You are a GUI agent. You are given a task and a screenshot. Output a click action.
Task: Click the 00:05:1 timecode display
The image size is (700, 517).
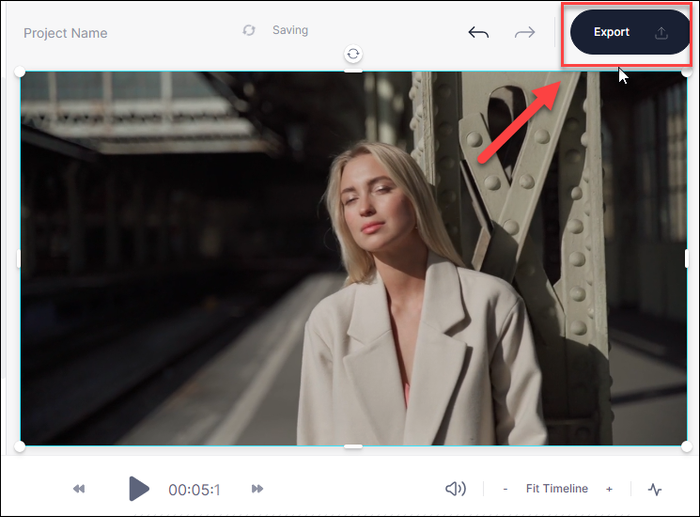194,490
